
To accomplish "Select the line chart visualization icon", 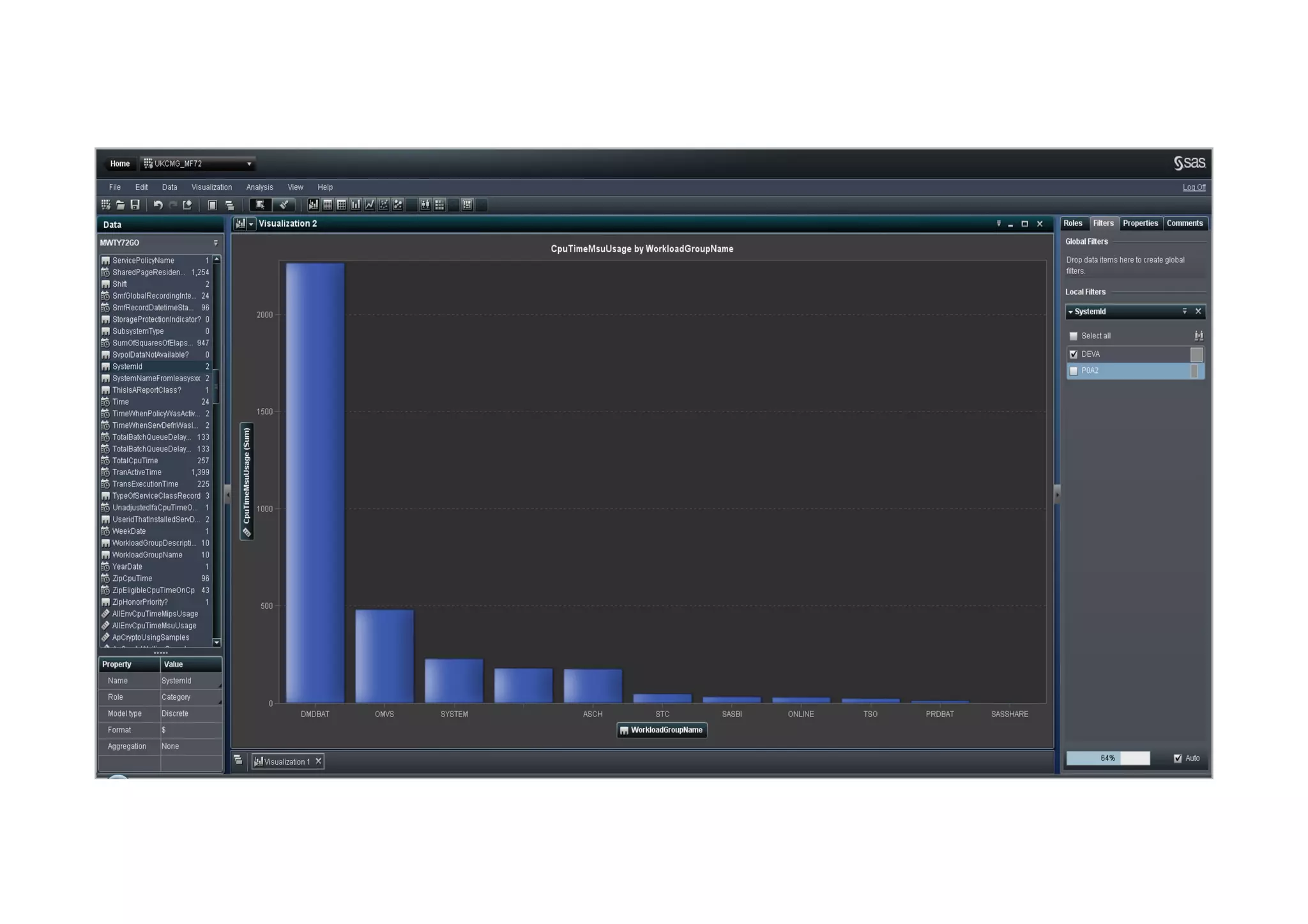I will 369,205.
